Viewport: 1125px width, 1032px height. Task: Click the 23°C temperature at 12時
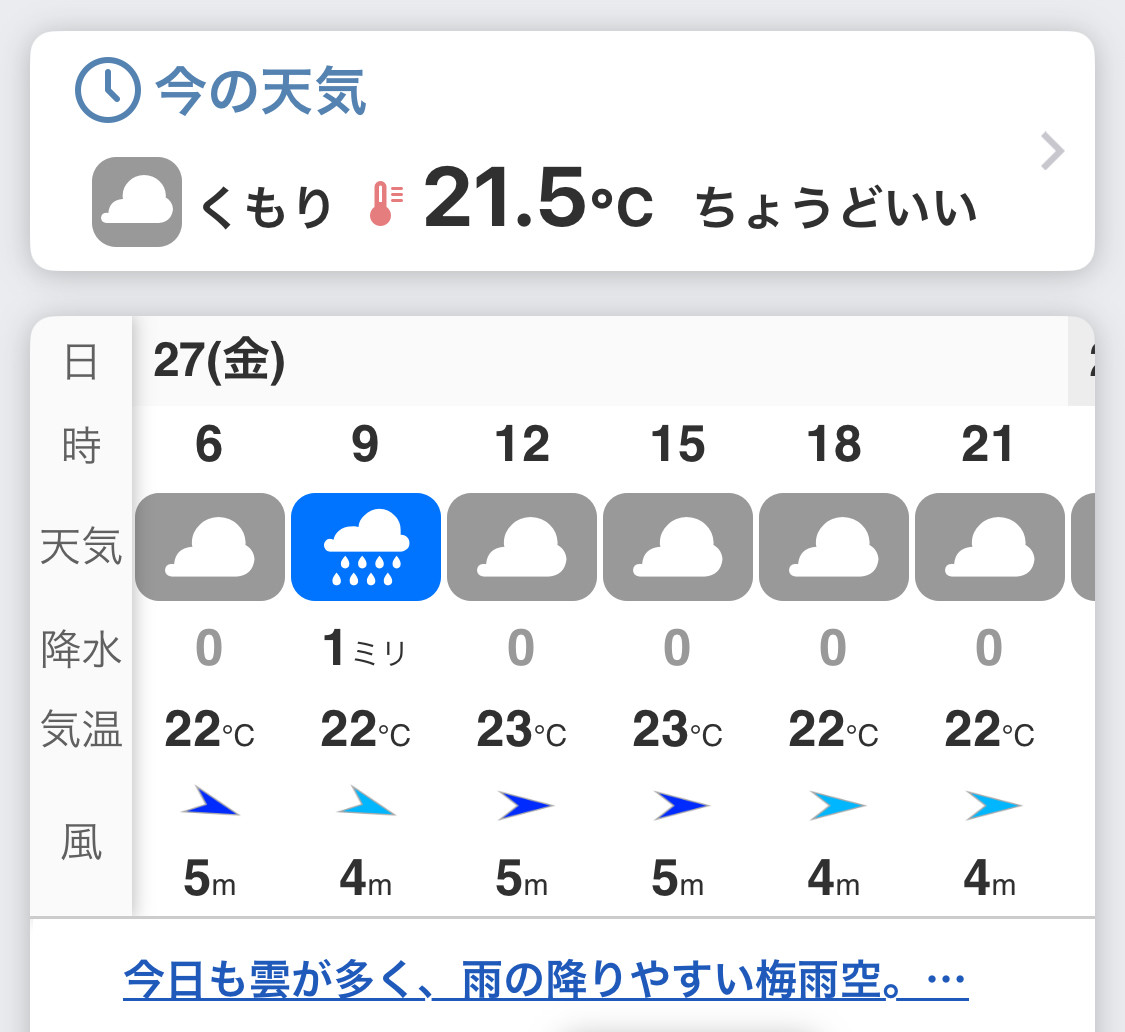[x=522, y=730]
